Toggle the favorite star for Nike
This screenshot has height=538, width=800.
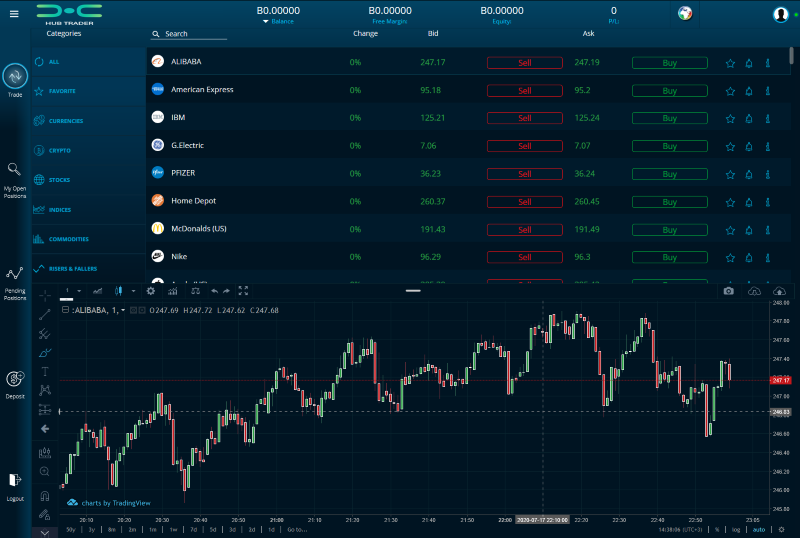point(730,258)
